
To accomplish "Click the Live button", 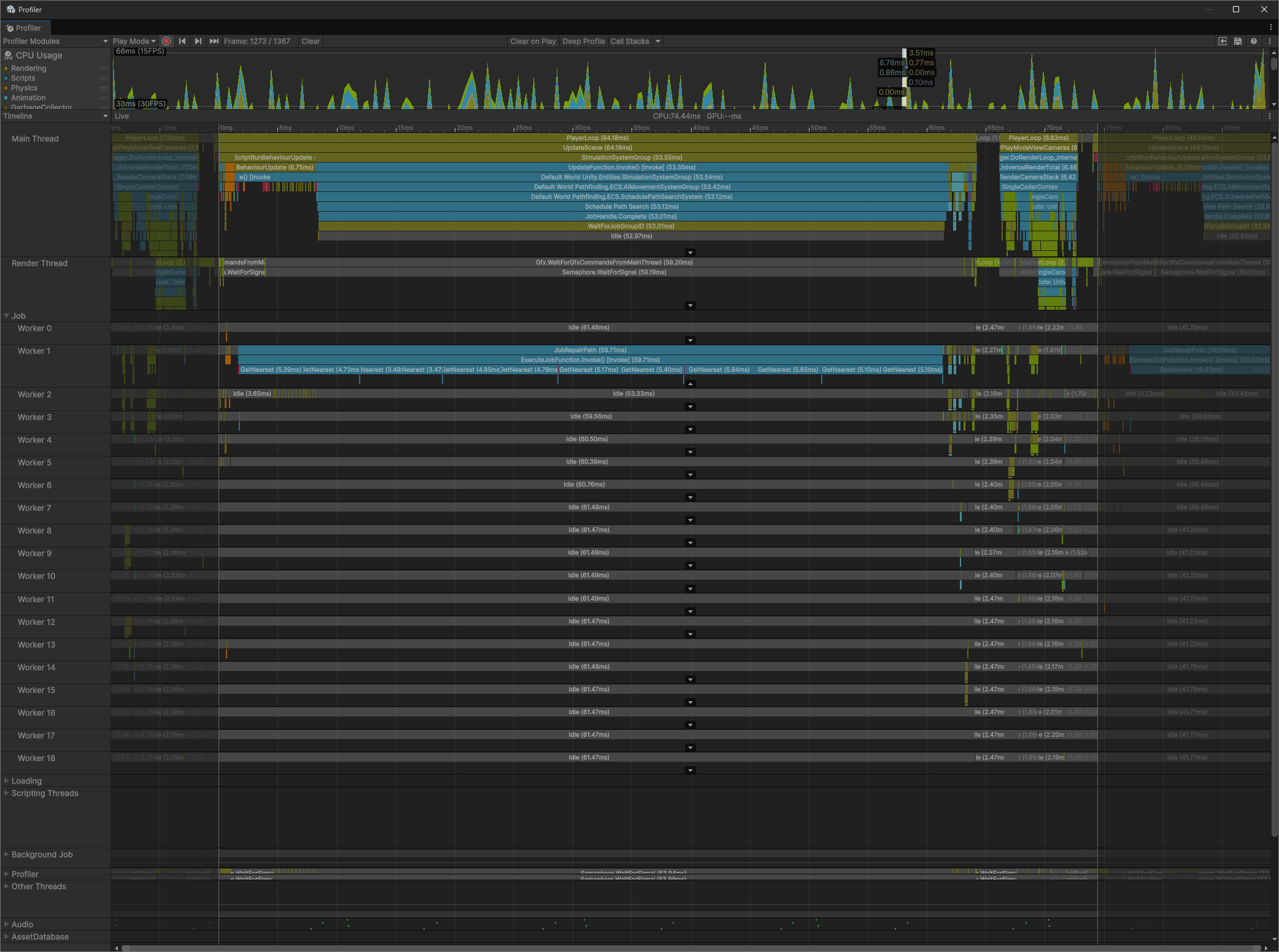I will [x=122, y=116].
